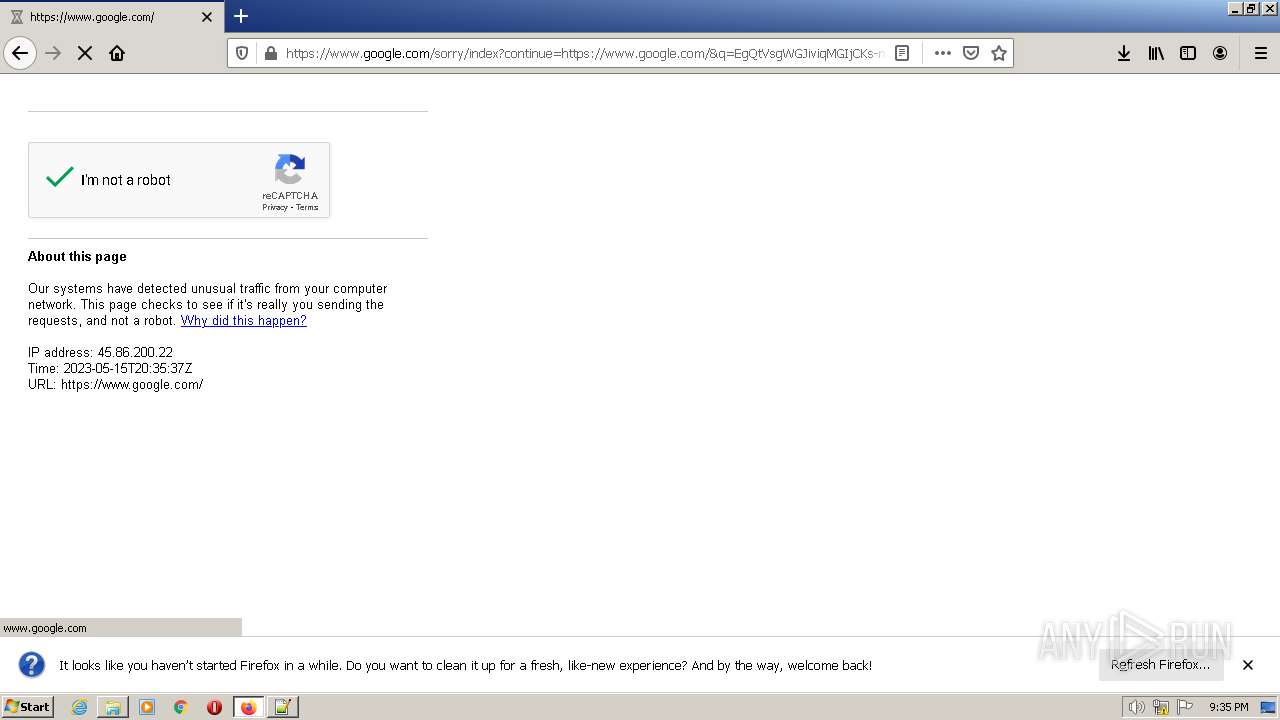Image resolution: width=1280 pixels, height=720 pixels.
Task: Click the forward navigation arrow
Action: [53, 53]
